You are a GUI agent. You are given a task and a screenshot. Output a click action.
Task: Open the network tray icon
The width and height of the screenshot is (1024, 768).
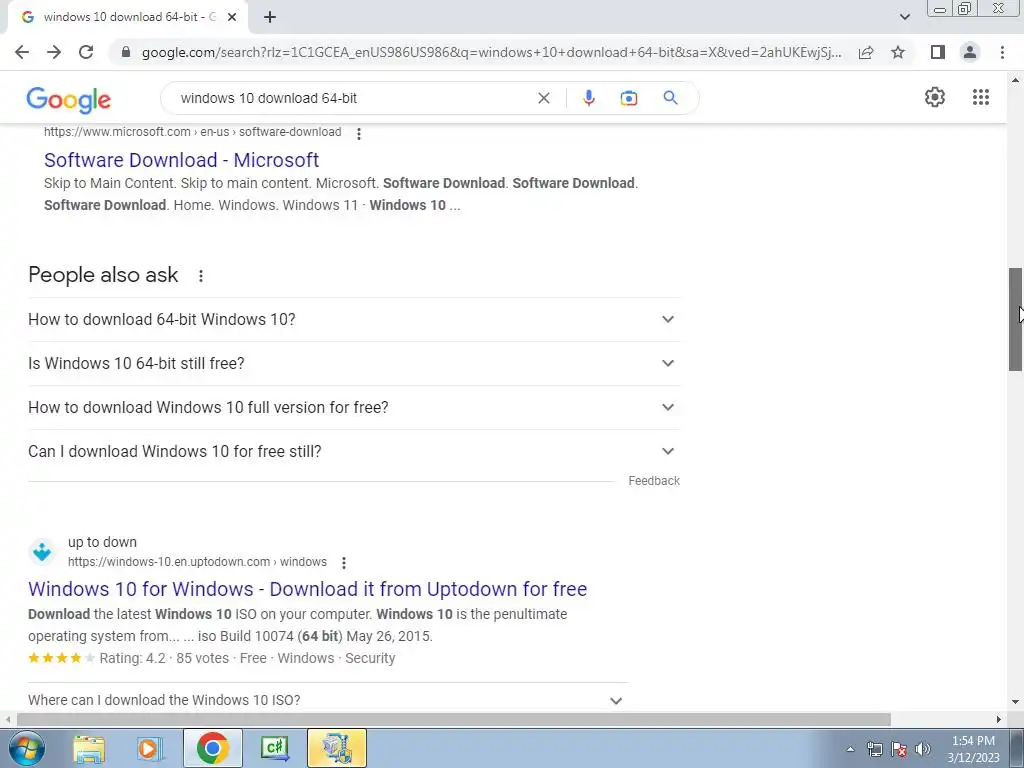pos(874,749)
